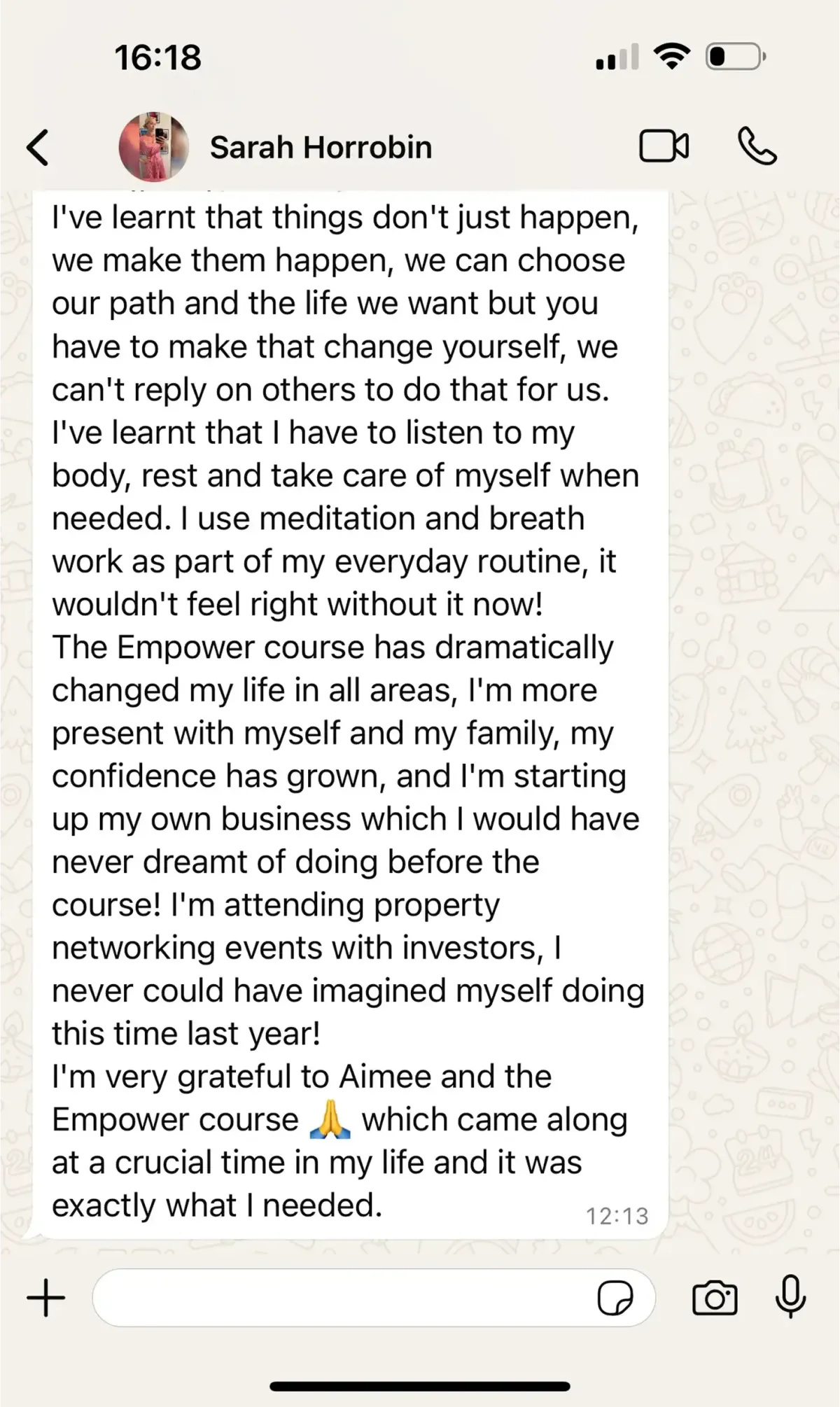
Task: Select the line mentioning 'The Empower course has dramatically'
Action: pyautogui.click(x=332, y=647)
